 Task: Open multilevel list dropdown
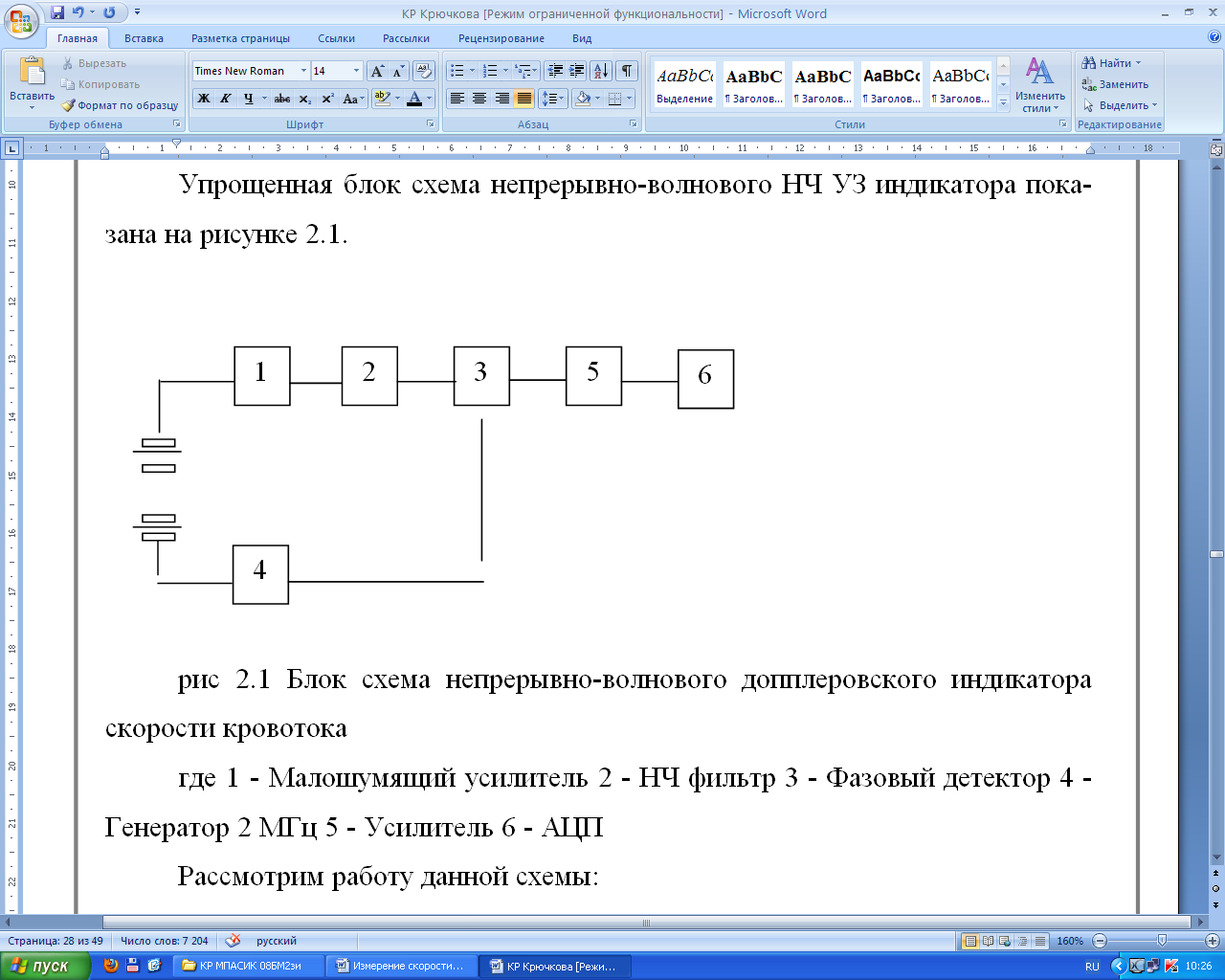tap(537, 71)
